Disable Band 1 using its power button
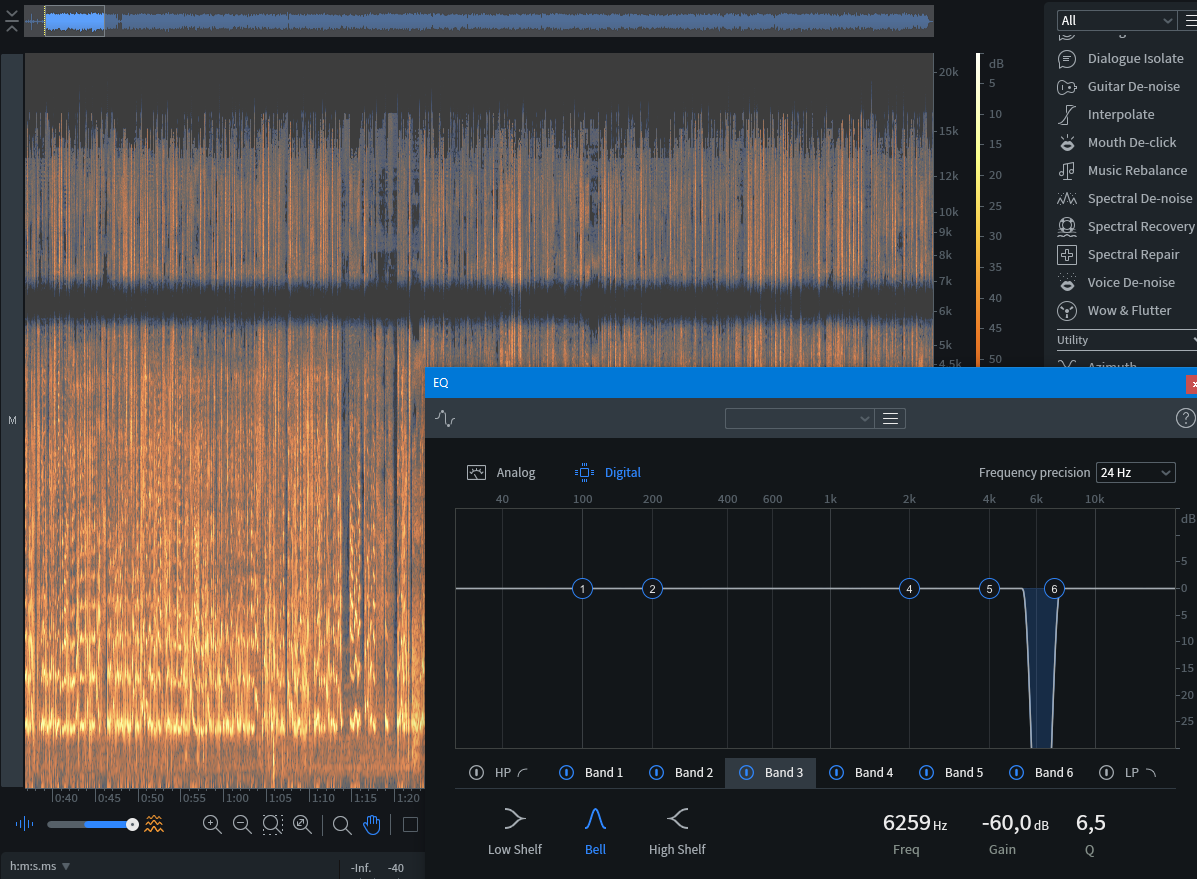This screenshot has width=1197, height=879. click(x=566, y=772)
